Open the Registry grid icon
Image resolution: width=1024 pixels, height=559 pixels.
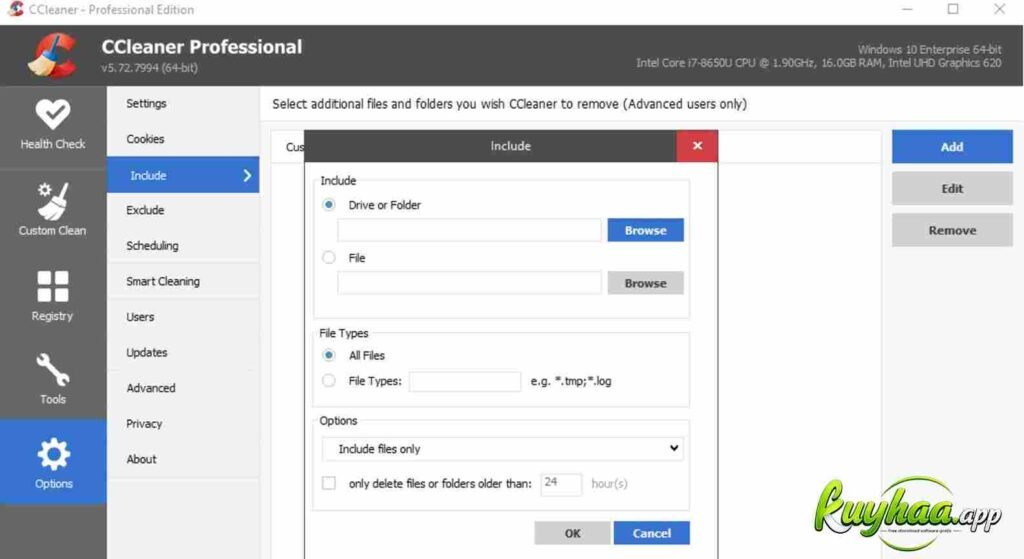tap(53, 286)
